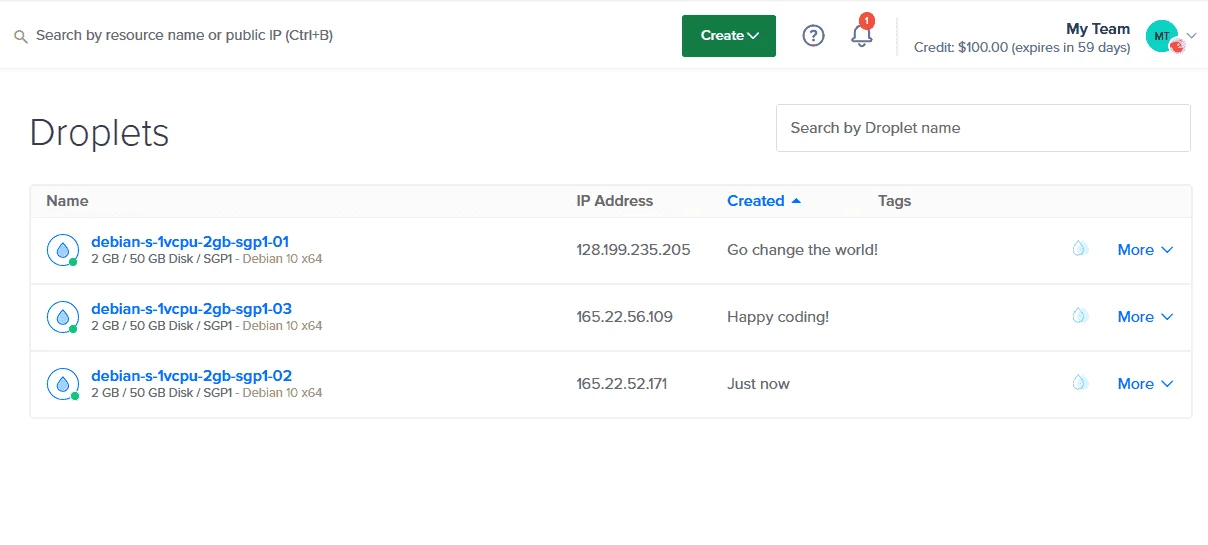1208x545 pixels.
Task: Open More menu for sgp1-01 droplet
Action: coord(1145,250)
